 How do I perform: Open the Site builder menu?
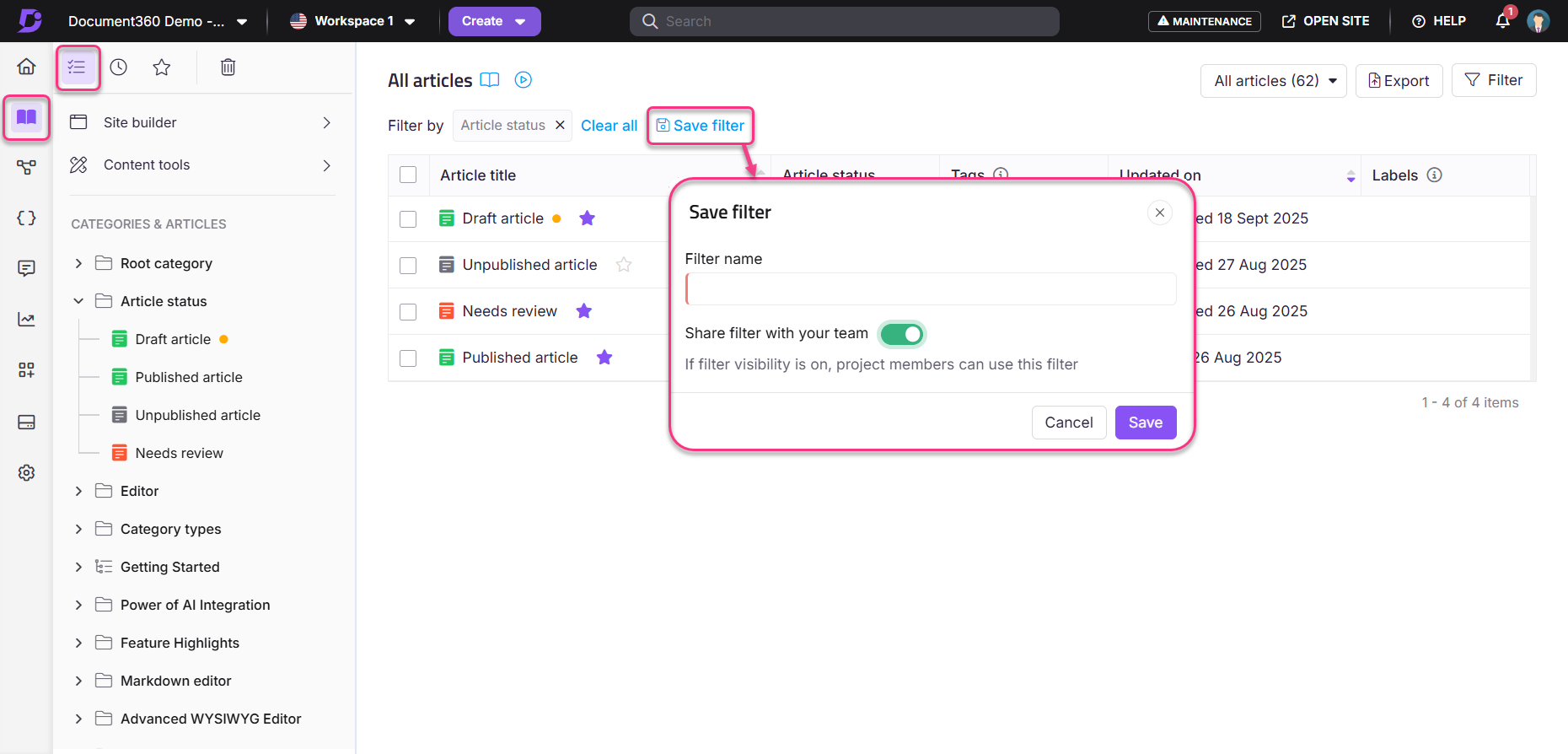click(201, 122)
